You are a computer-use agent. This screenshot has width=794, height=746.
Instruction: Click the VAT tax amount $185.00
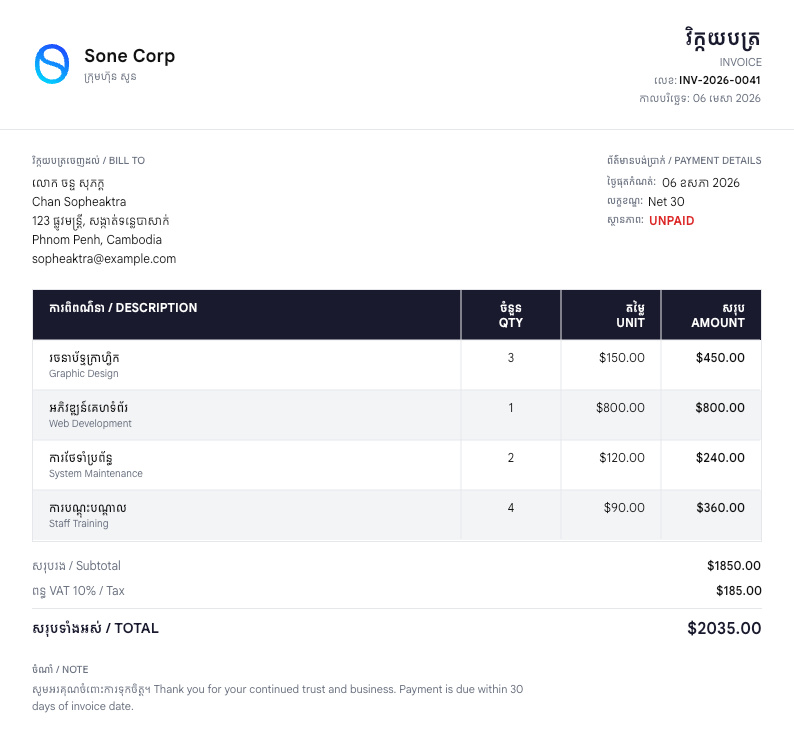pyautogui.click(x=738, y=591)
